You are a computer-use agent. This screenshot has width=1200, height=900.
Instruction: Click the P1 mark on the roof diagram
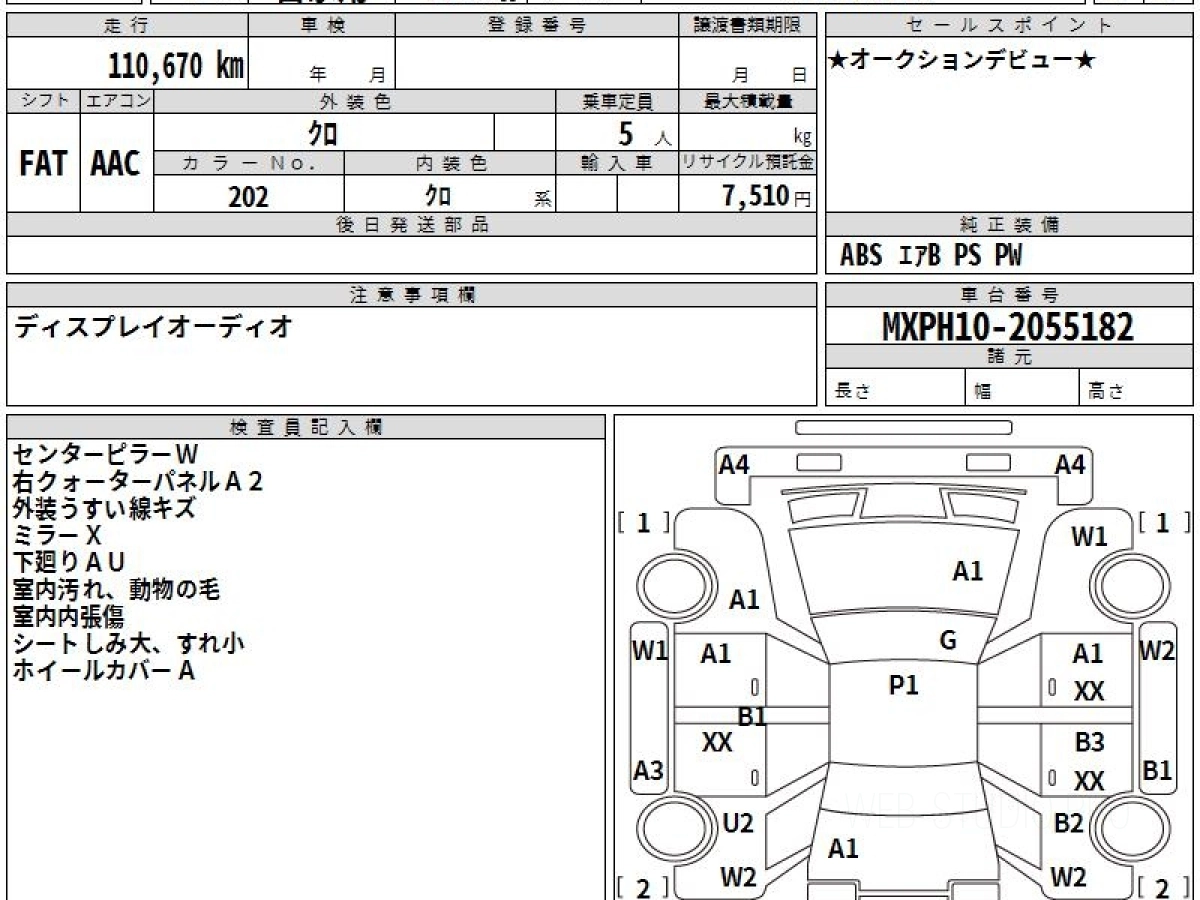pyautogui.click(x=903, y=685)
